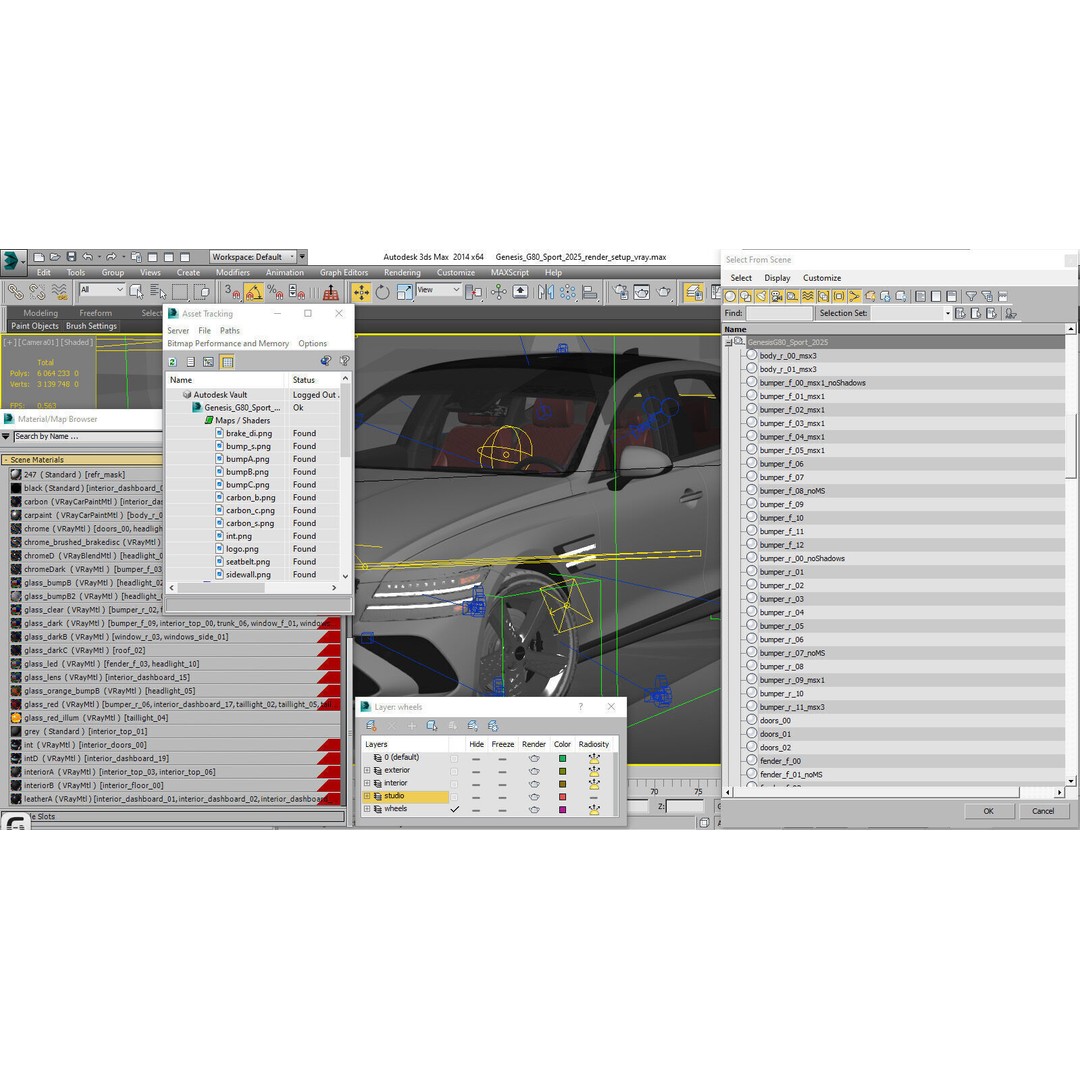Click the Save File icon in quick access toolbar

point(70,257)
